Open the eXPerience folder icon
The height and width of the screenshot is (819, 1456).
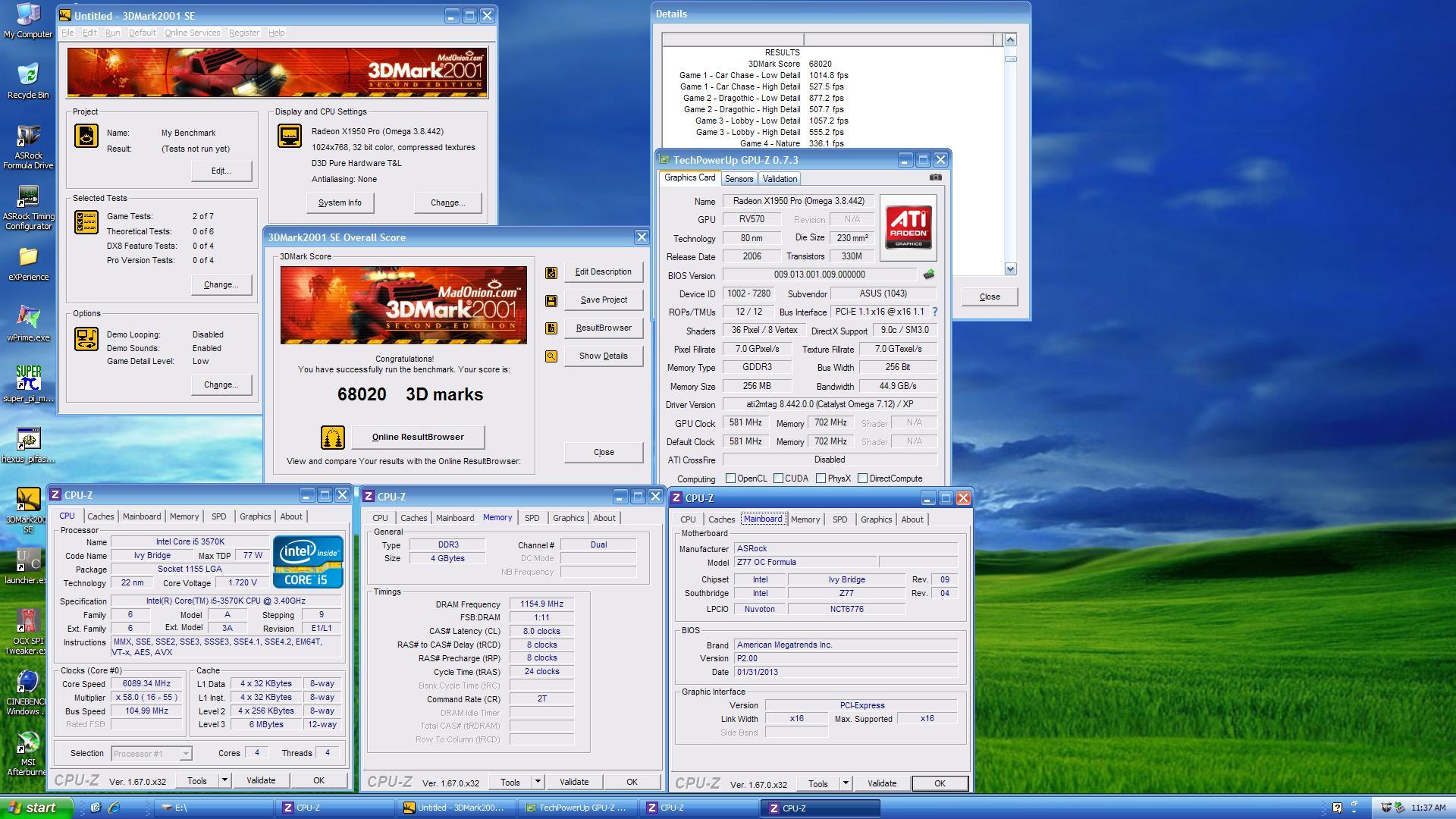point(28,264)
